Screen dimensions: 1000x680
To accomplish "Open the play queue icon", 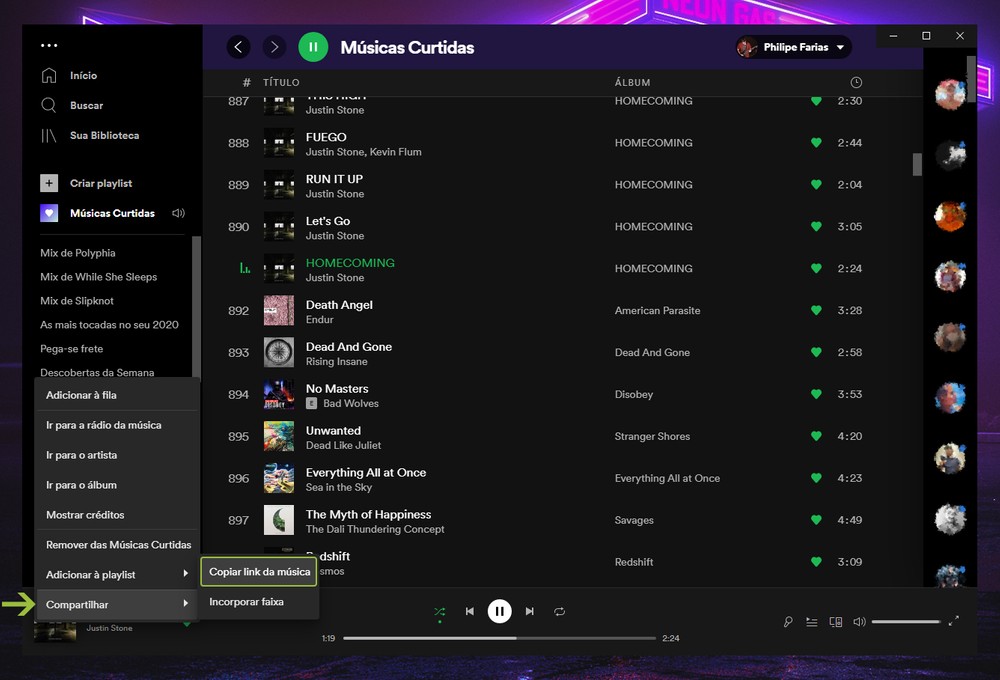I will (x=812, y=622).
